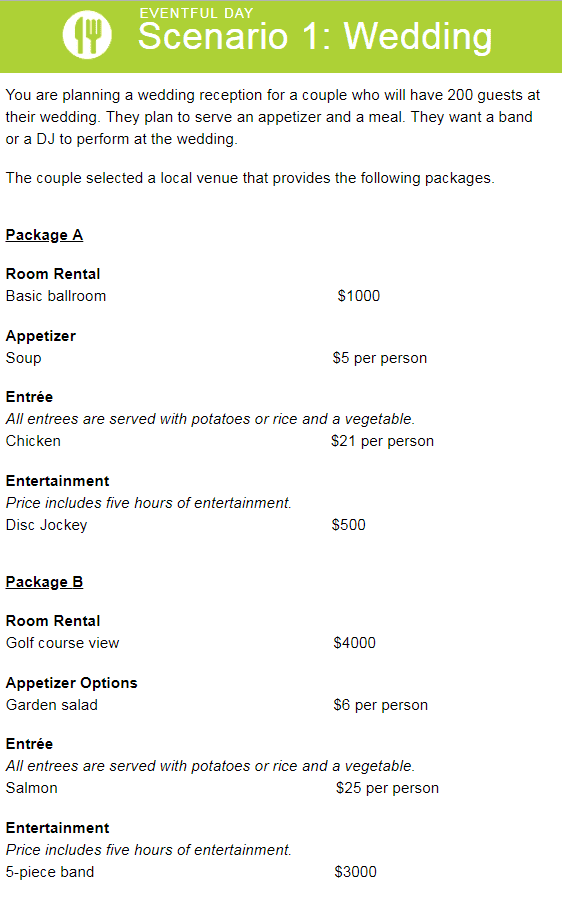
Task: Click the Salmon entrée item
Action: (x=32, y=788)
